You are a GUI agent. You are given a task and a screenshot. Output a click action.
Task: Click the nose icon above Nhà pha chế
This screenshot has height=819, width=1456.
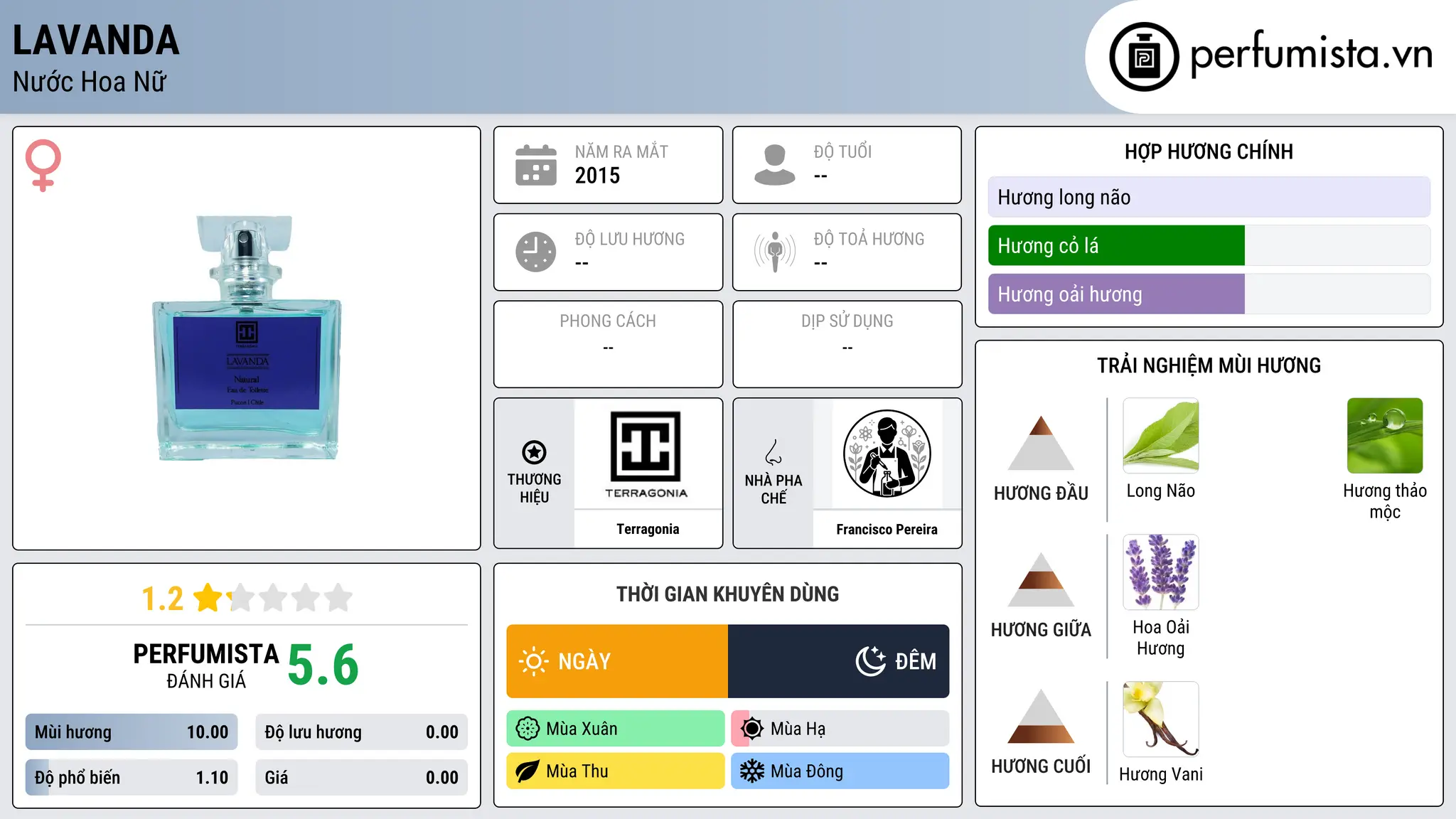[x=773, y=451]
